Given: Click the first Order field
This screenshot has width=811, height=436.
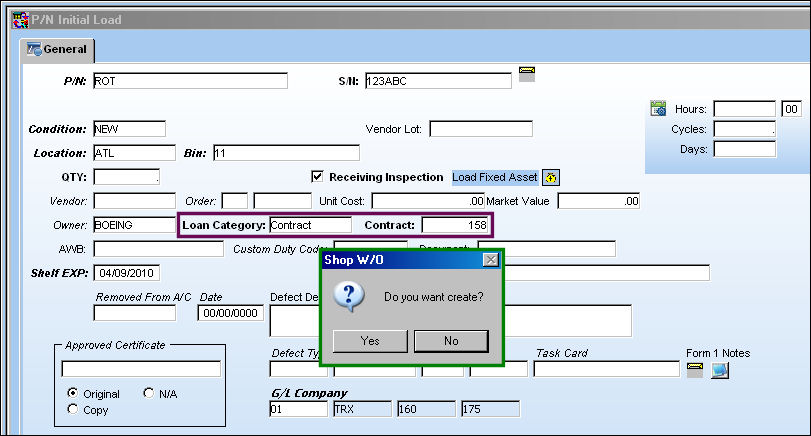Looking at the screenshot, I should [235, 201].
